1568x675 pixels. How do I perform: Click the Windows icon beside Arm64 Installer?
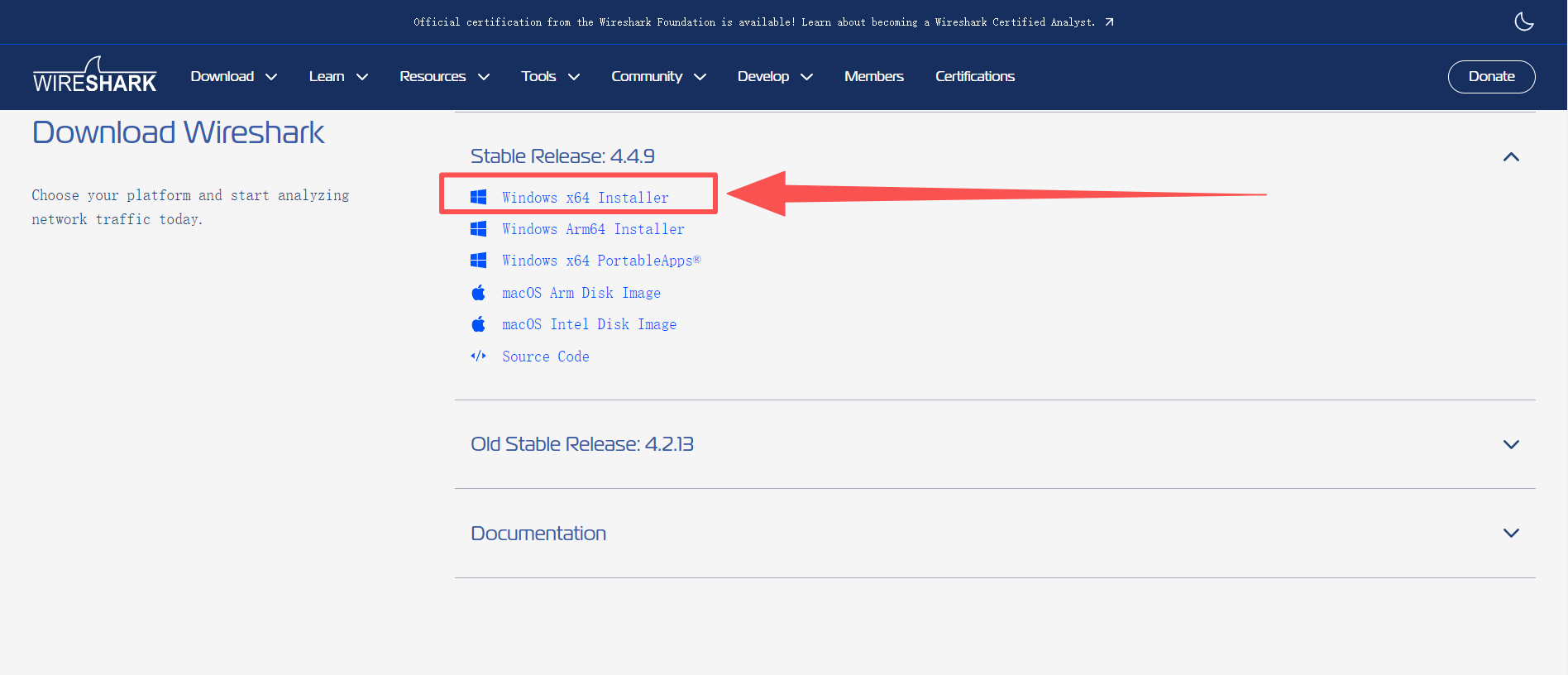(478, 228)
